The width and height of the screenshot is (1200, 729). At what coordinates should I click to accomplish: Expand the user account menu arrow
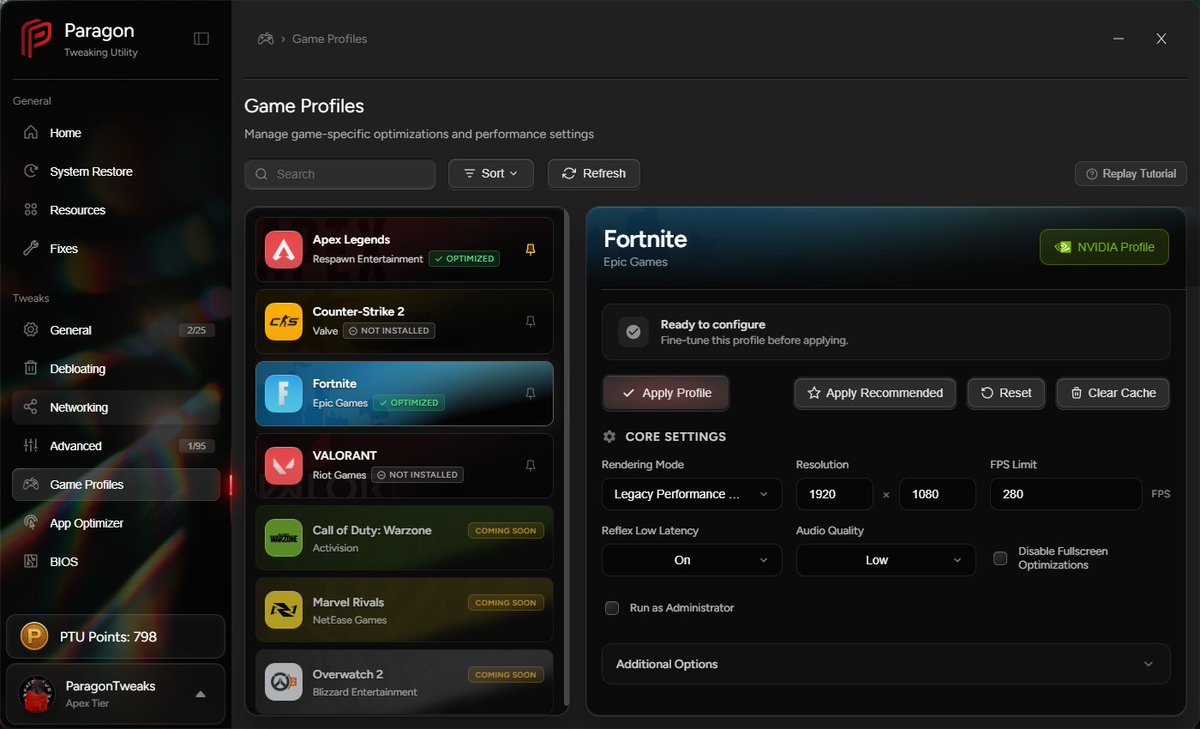[x=200, y=694]
